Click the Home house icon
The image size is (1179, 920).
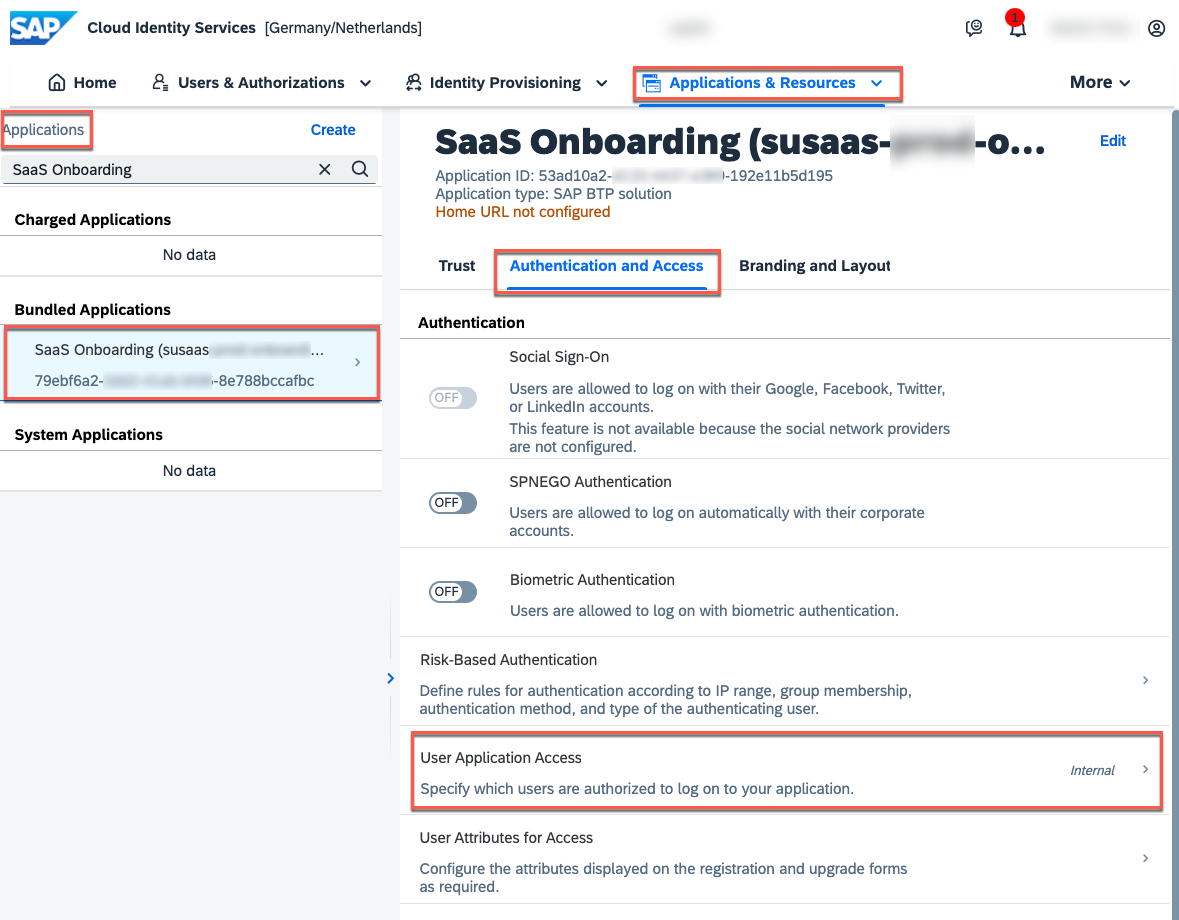(57, 83)
